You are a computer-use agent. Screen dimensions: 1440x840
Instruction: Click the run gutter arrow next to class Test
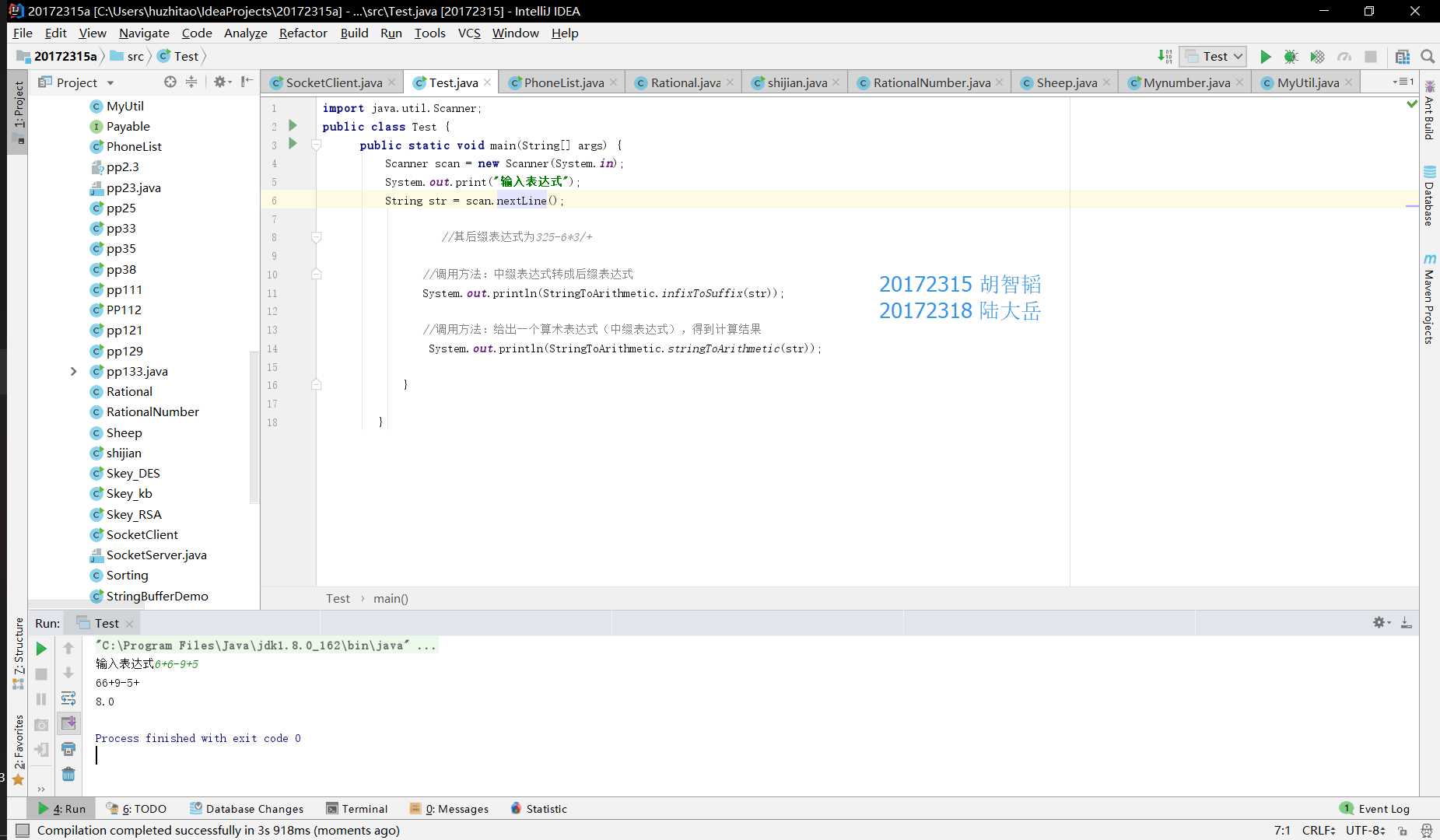[293, 125]
